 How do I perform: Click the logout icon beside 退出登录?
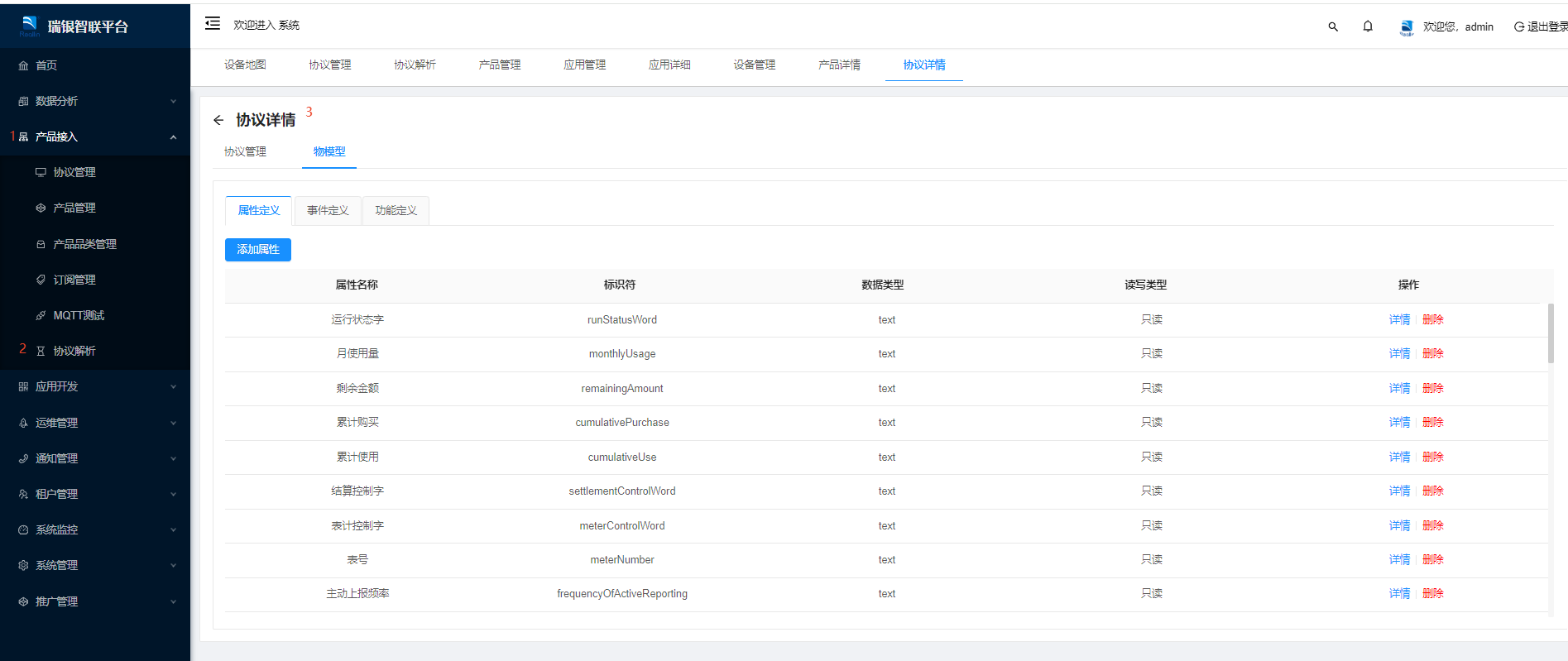click(x=1519, y=26)
